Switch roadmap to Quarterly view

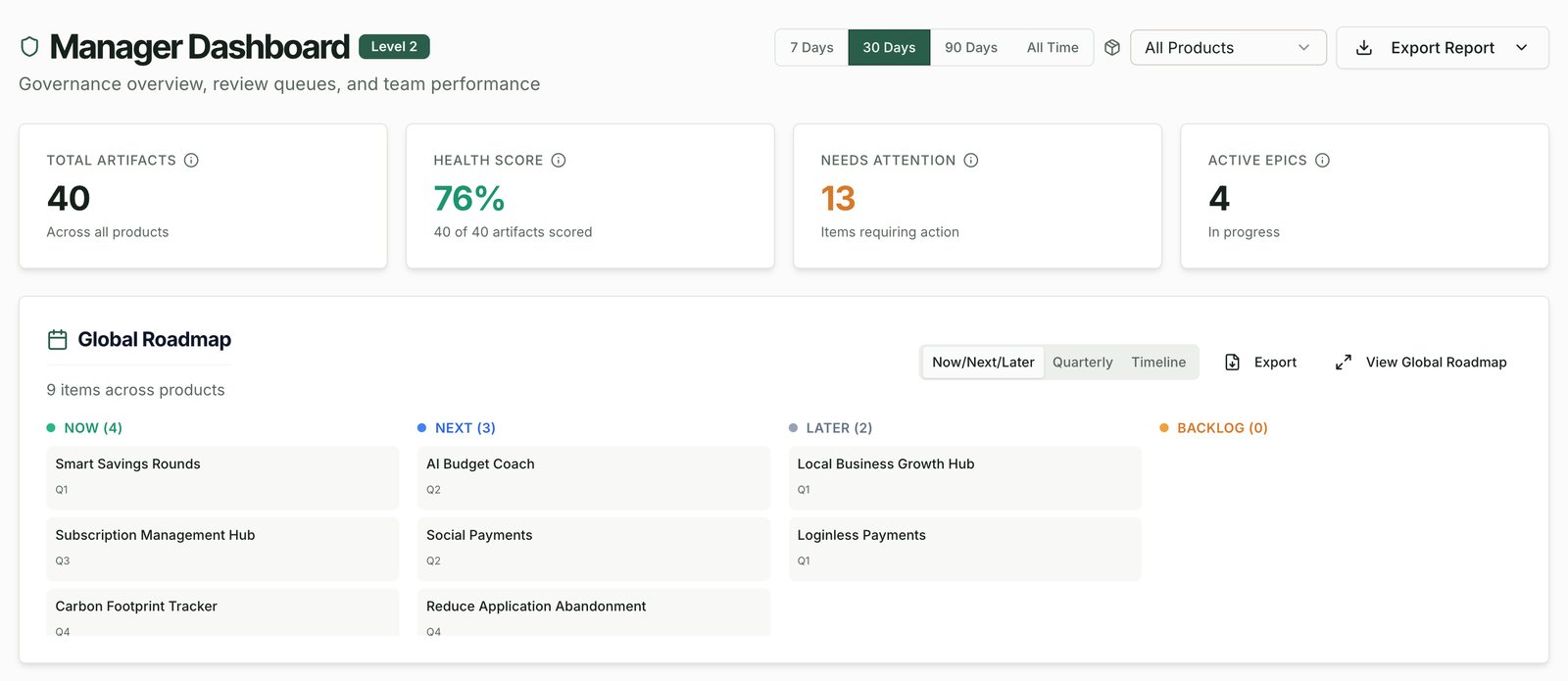point(1083,362)
